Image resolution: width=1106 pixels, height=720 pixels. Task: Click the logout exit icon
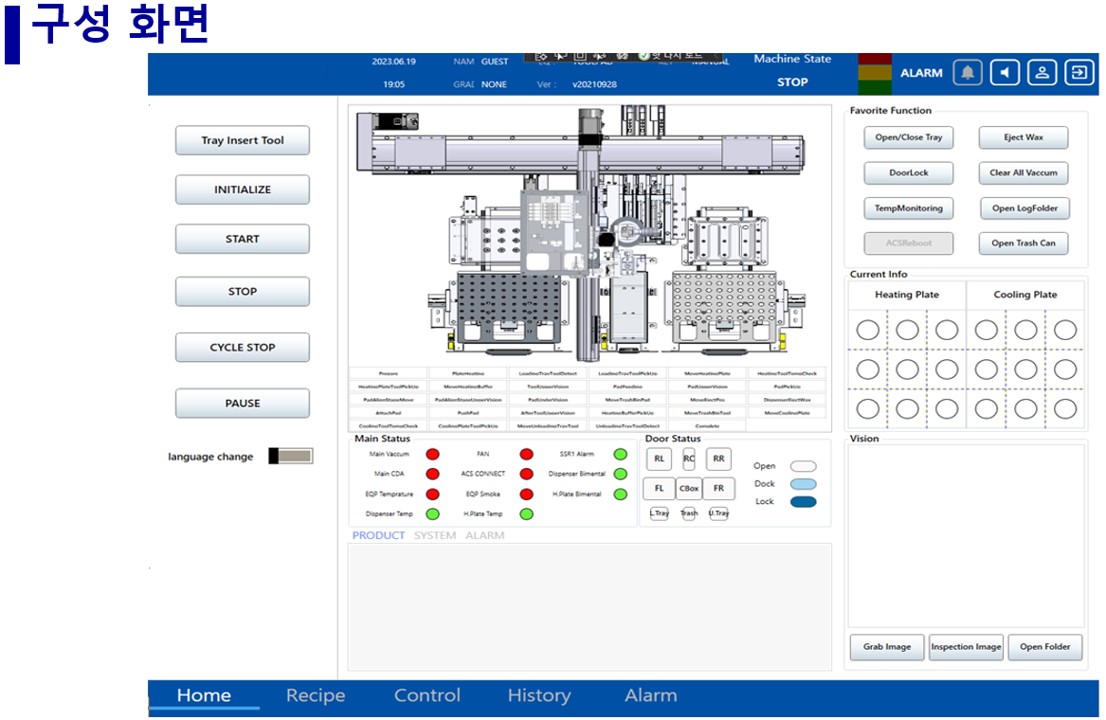[1079, 72]
